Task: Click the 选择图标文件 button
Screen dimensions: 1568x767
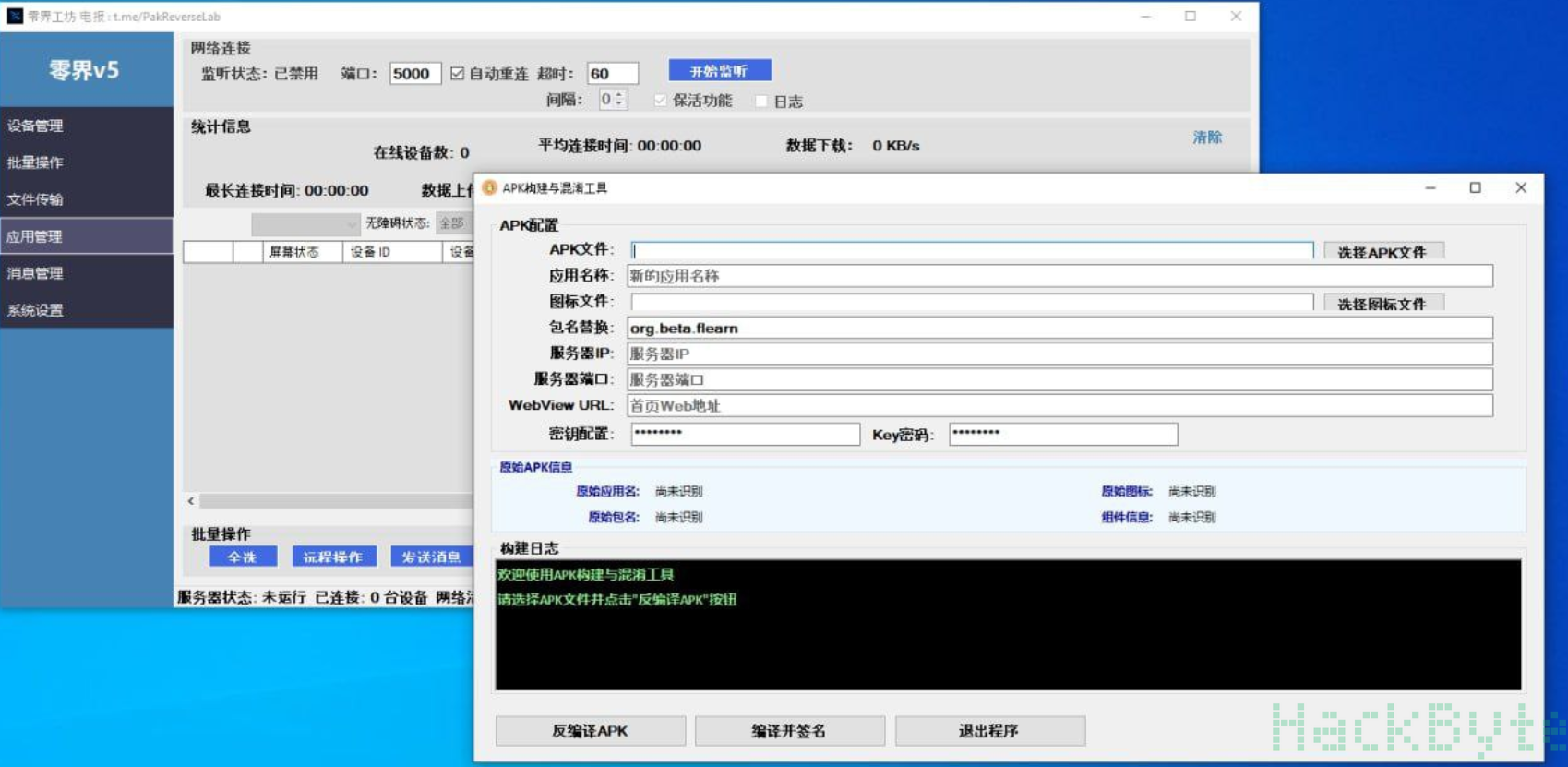Action: tap(1383, 304)
